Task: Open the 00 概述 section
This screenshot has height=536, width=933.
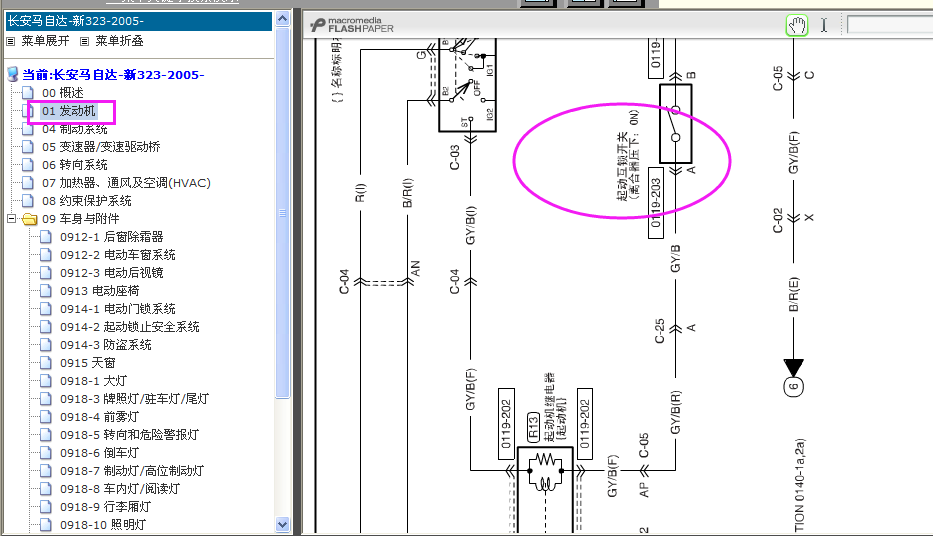Action: [62, 93]
